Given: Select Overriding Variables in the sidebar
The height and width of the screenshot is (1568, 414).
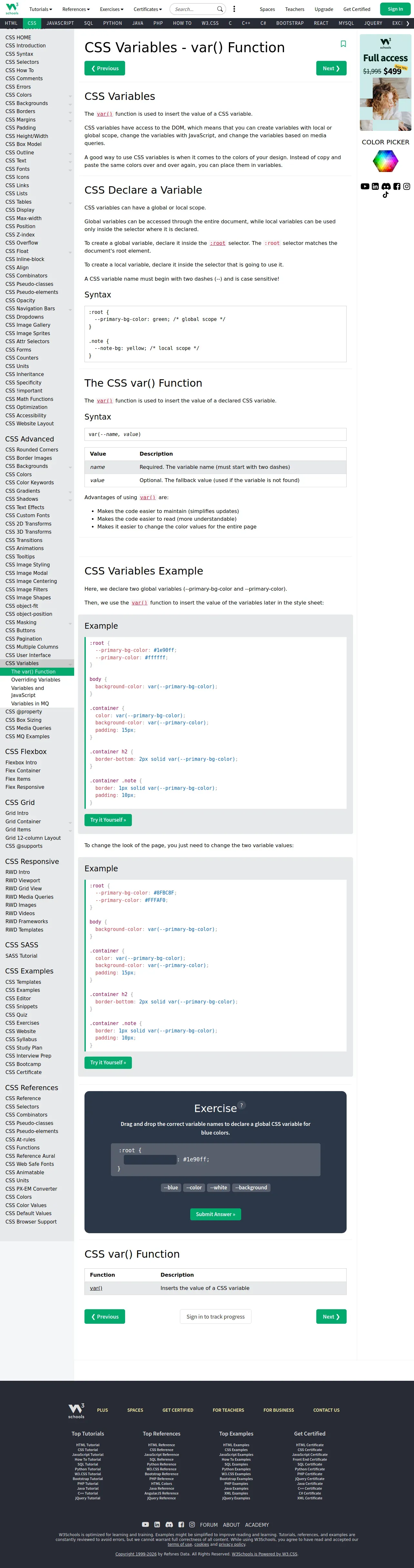Looking at the screenshot, I should tap(35, 680).
